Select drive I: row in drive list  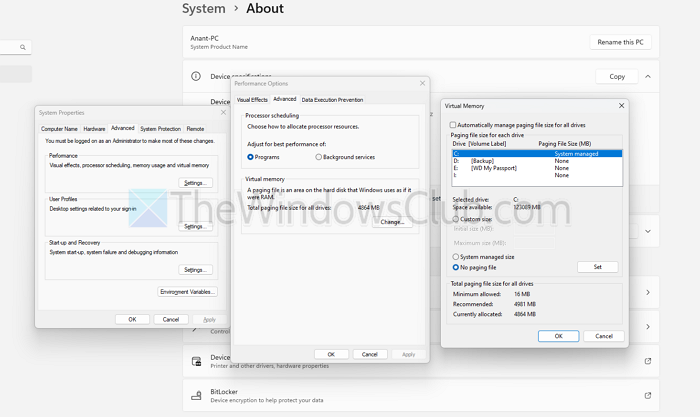(x=537, y=175)
